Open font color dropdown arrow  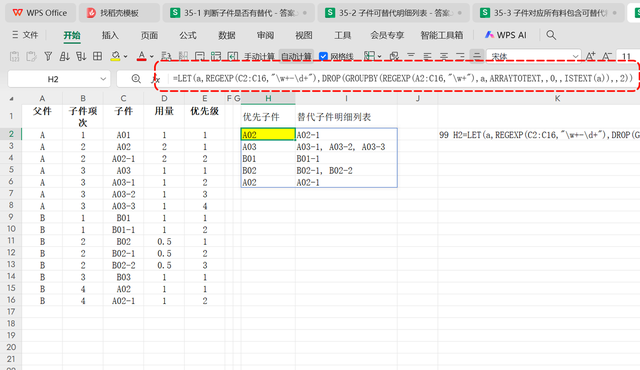pos(151,57)
